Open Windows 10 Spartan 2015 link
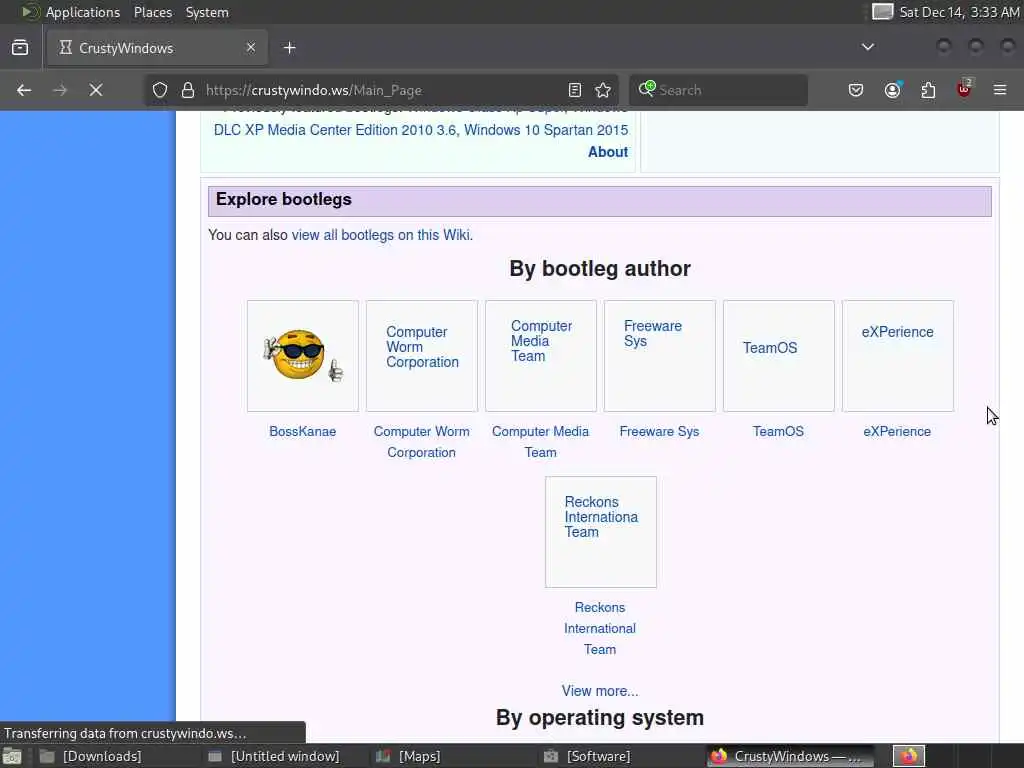Screen dimensions: 1024x768 pyautogui.click(x=546, y=130)
